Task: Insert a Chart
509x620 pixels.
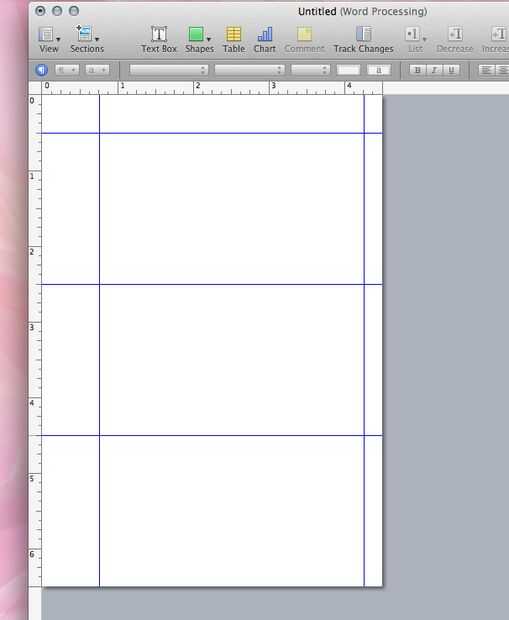Action: pos(265,39)
